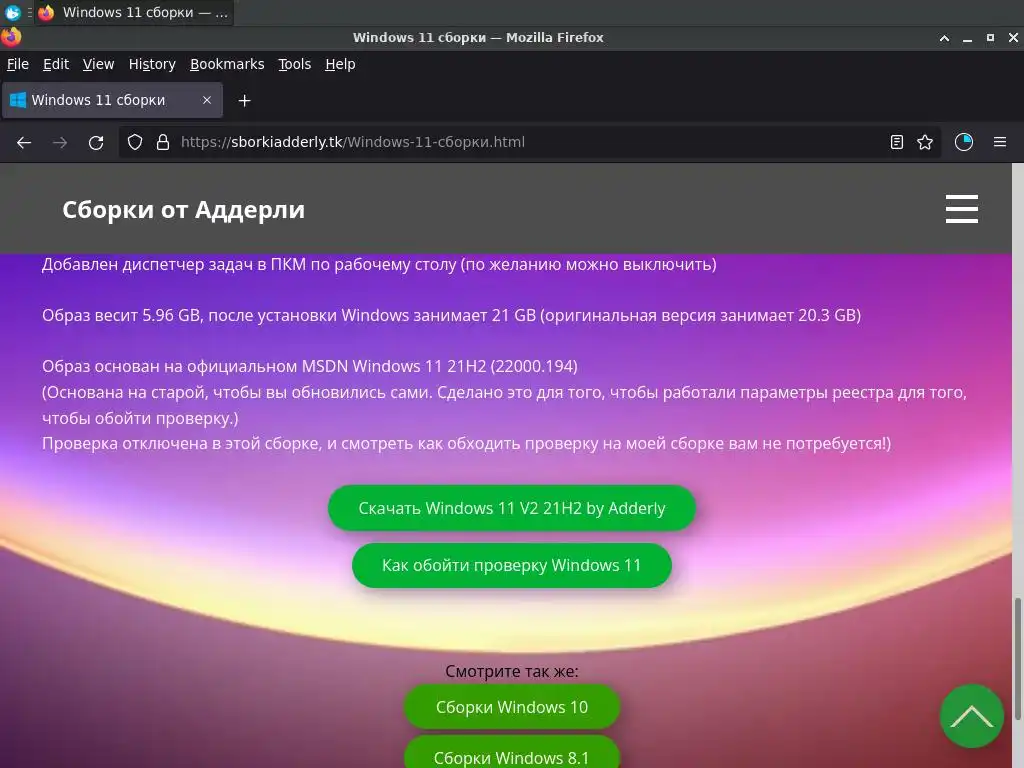The width and height of the screenshot is (1024, 768).
Task: Open the Edit menu
Action: (x=56, y=64)
